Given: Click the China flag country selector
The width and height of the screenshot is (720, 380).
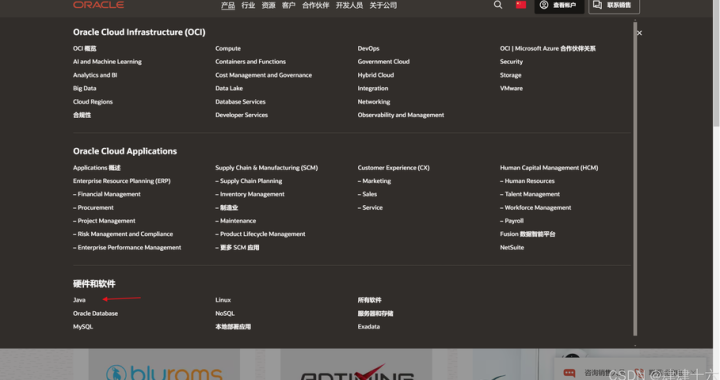Looking at the screenshot, I should coord(521,5).
